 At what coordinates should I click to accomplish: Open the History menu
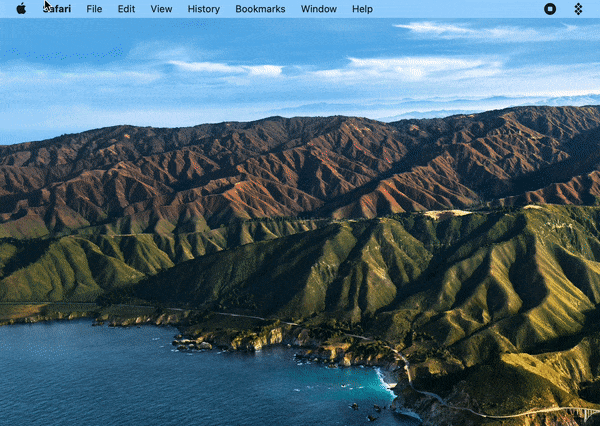pyautogui.click(x=204, y=9)
